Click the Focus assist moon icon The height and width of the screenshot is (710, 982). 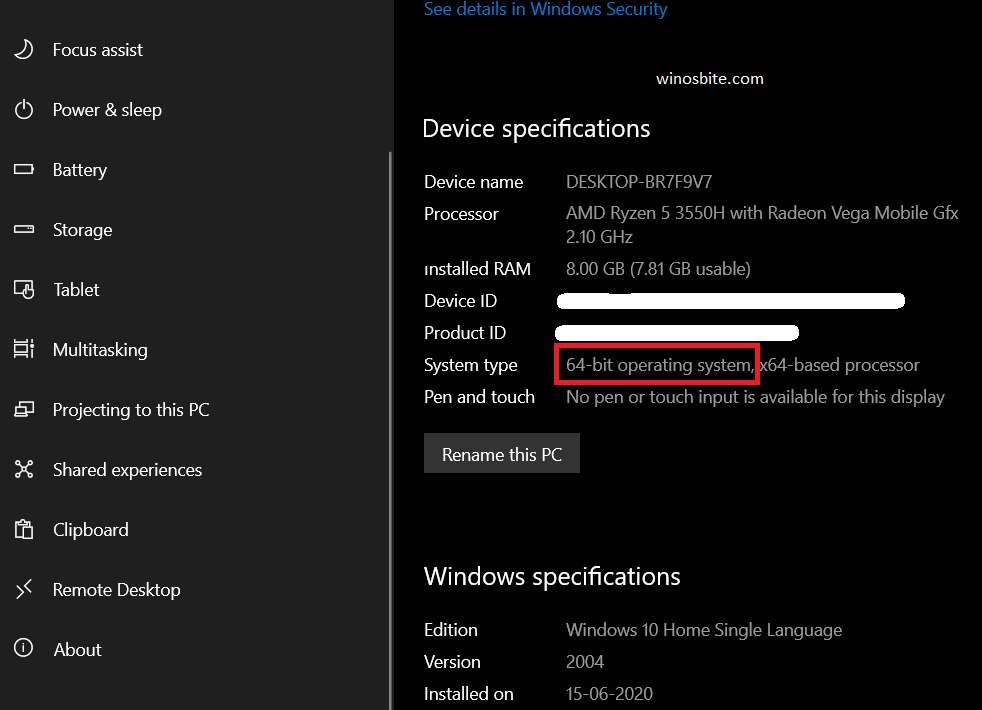pyautogui.click(x=24, y=49)
